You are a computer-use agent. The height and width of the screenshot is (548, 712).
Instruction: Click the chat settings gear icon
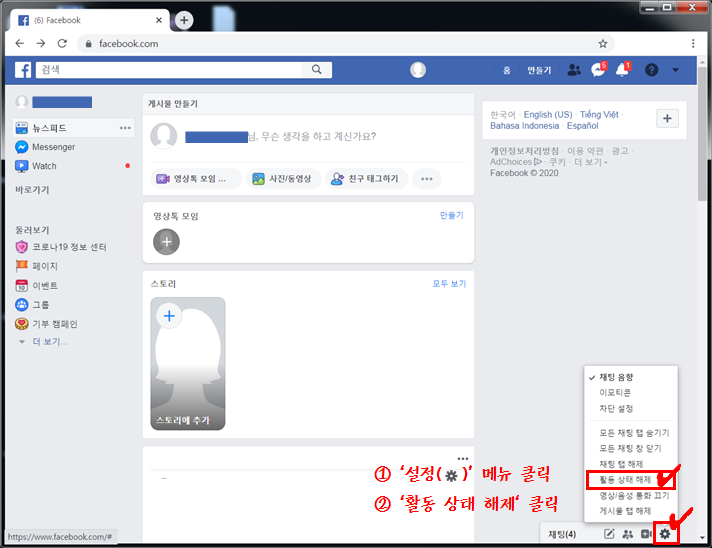665,534
